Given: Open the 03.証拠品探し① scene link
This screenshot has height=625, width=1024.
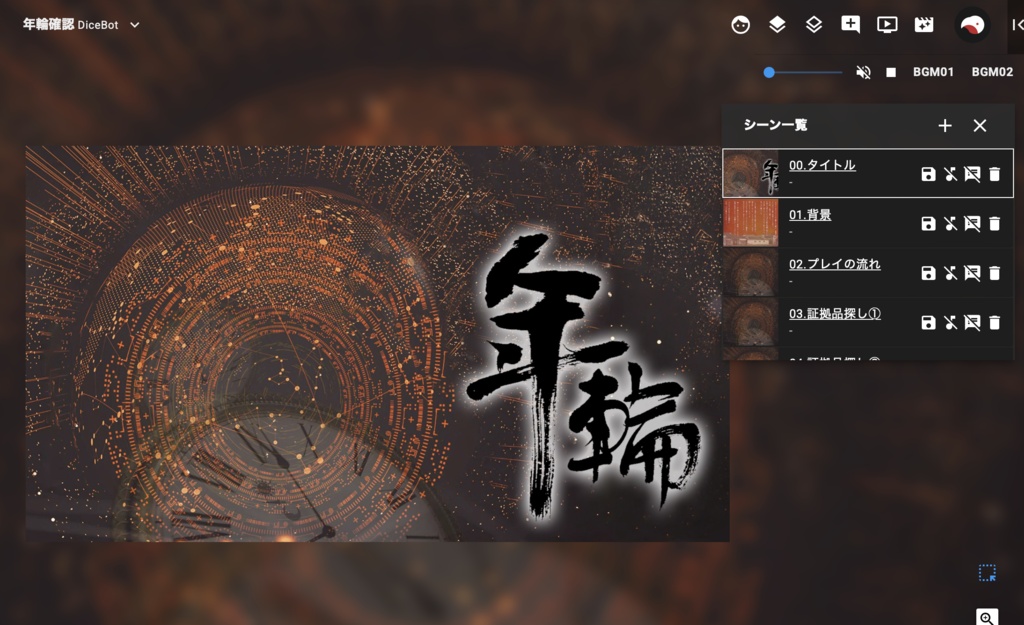Looking at the screenshot, I should coord(835,313).
